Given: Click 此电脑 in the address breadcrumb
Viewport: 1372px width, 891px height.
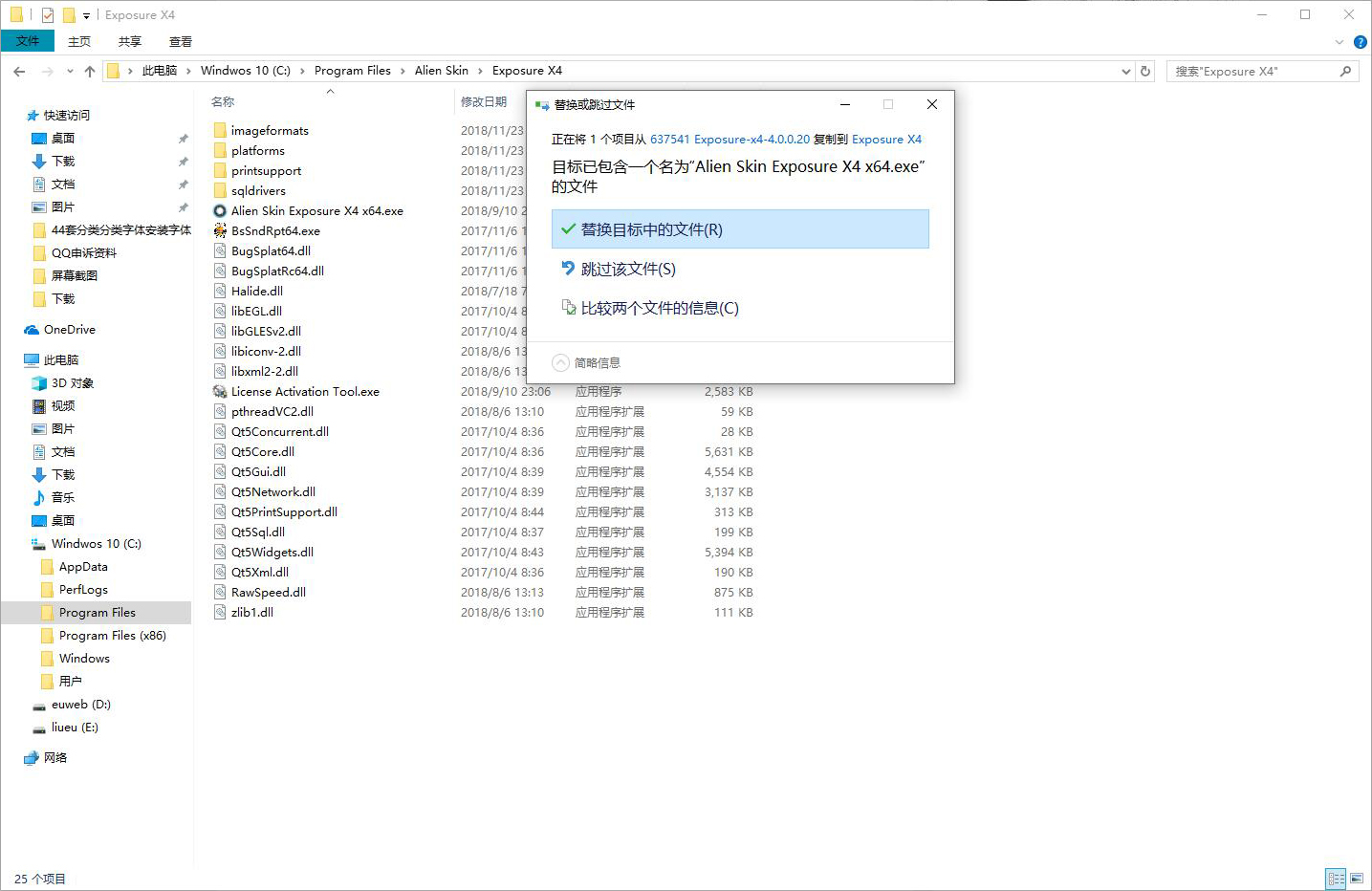Looking at the screenshot, I should 160,71.
